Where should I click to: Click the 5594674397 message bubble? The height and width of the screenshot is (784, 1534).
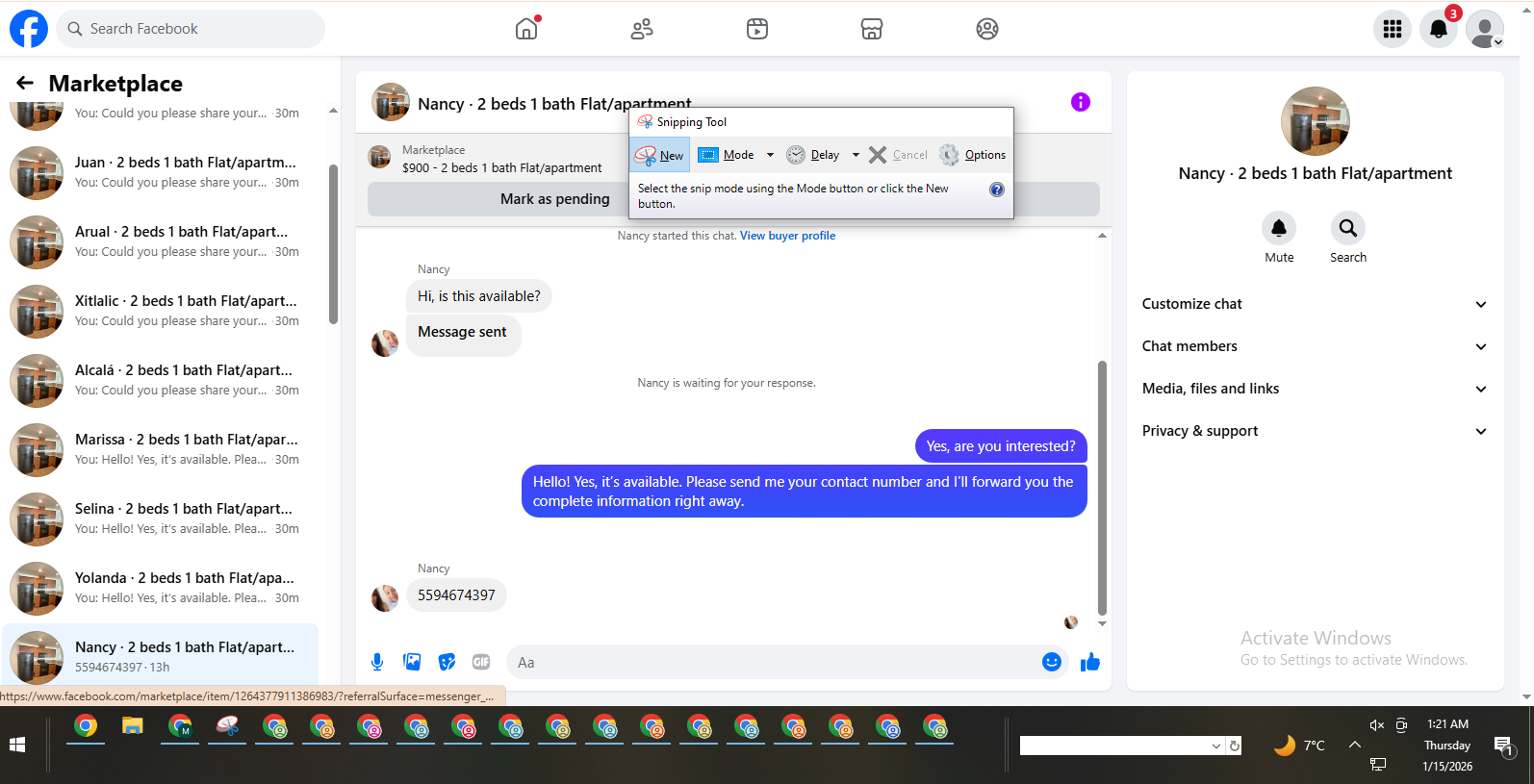point(456,595)
